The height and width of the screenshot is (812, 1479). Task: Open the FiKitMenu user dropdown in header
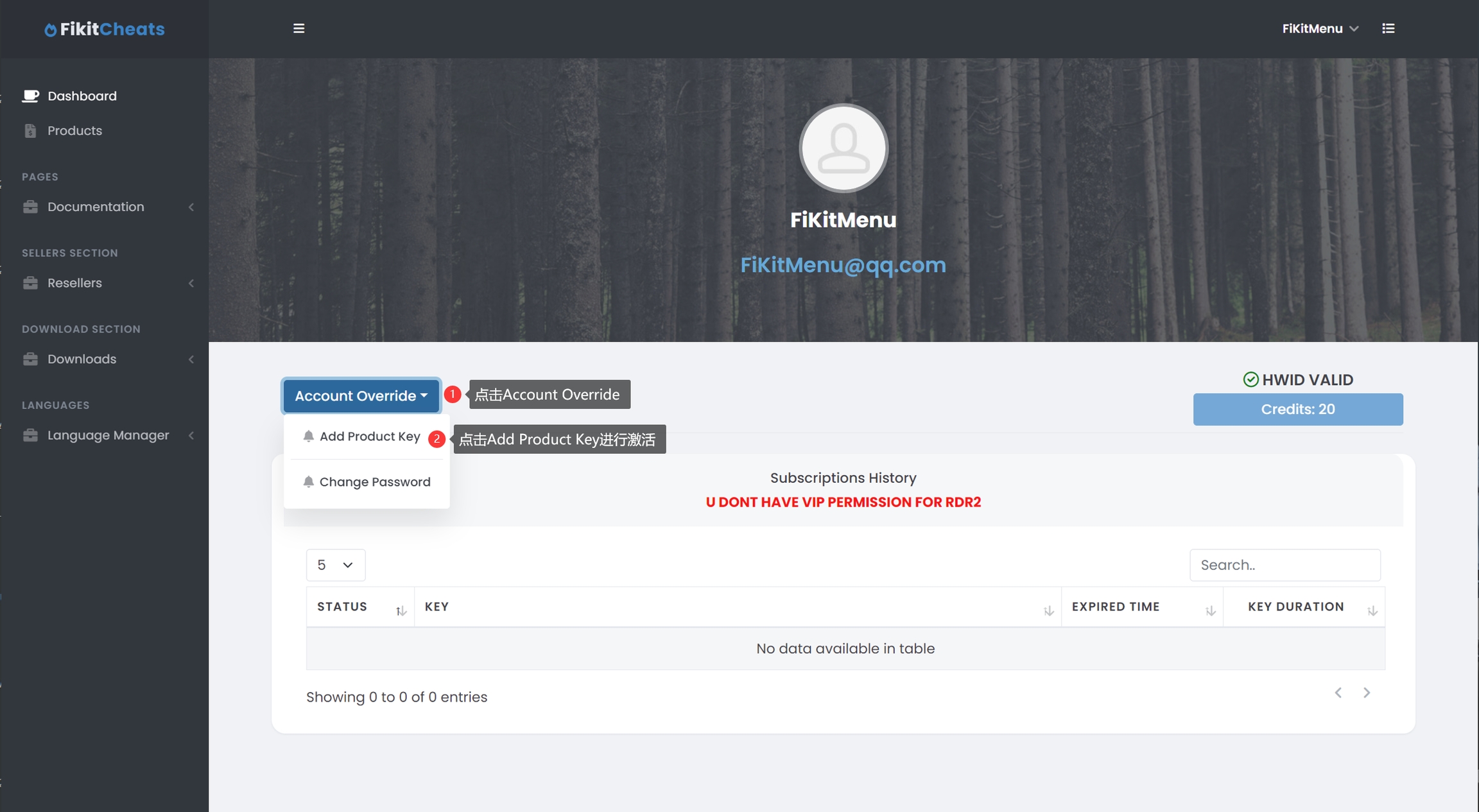click(1320, 28)
